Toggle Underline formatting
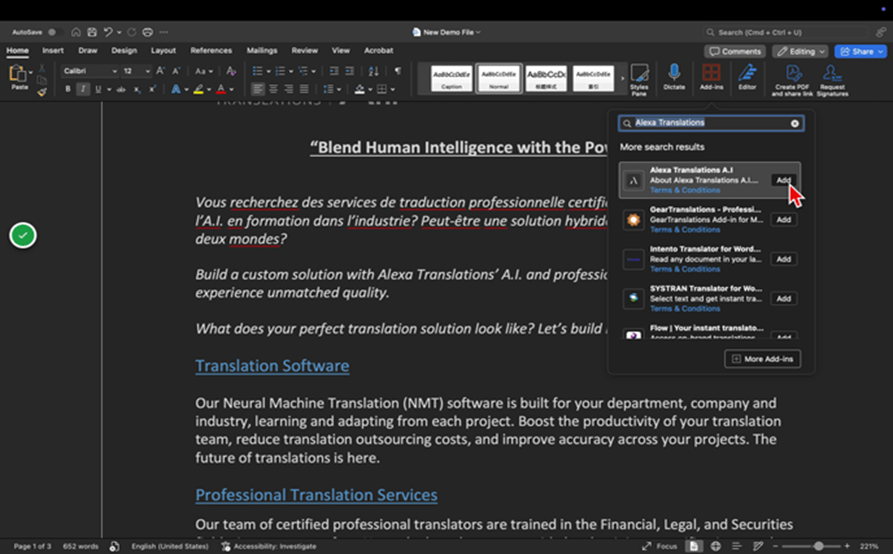 click(98, 89)
